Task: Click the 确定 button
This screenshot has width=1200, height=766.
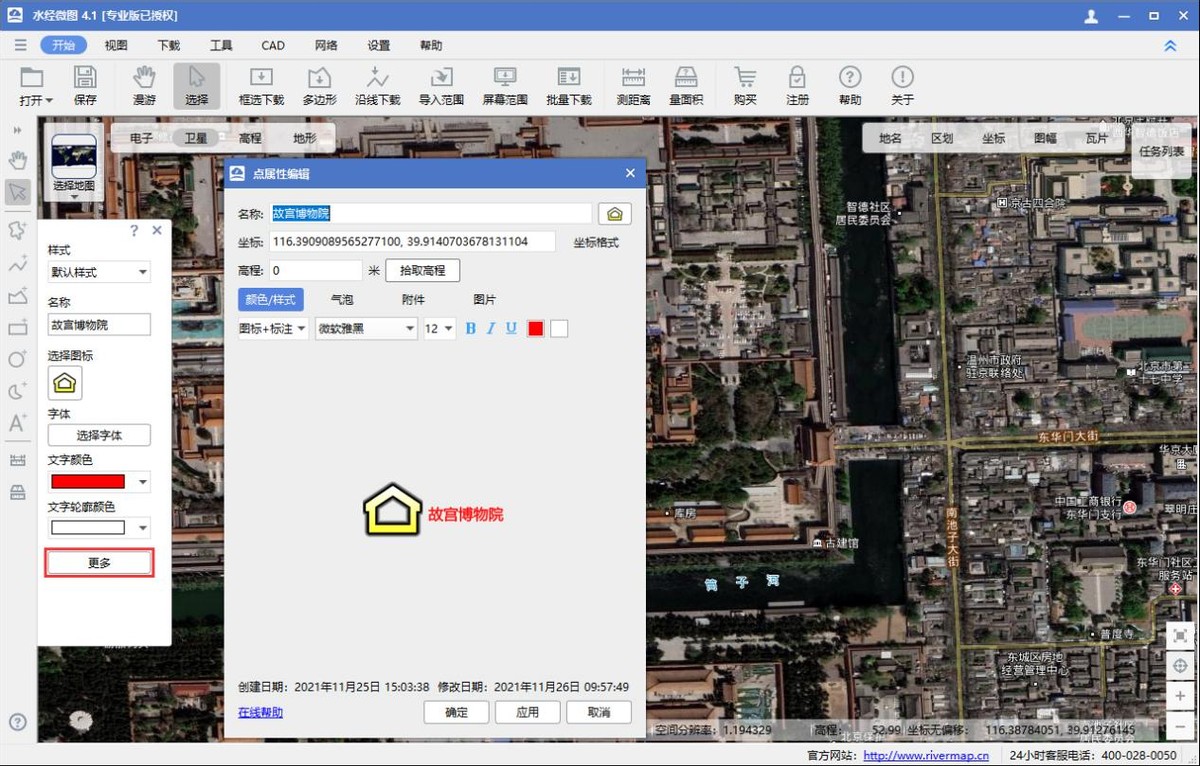Action: pyautogui.click(x=456, y=712)
